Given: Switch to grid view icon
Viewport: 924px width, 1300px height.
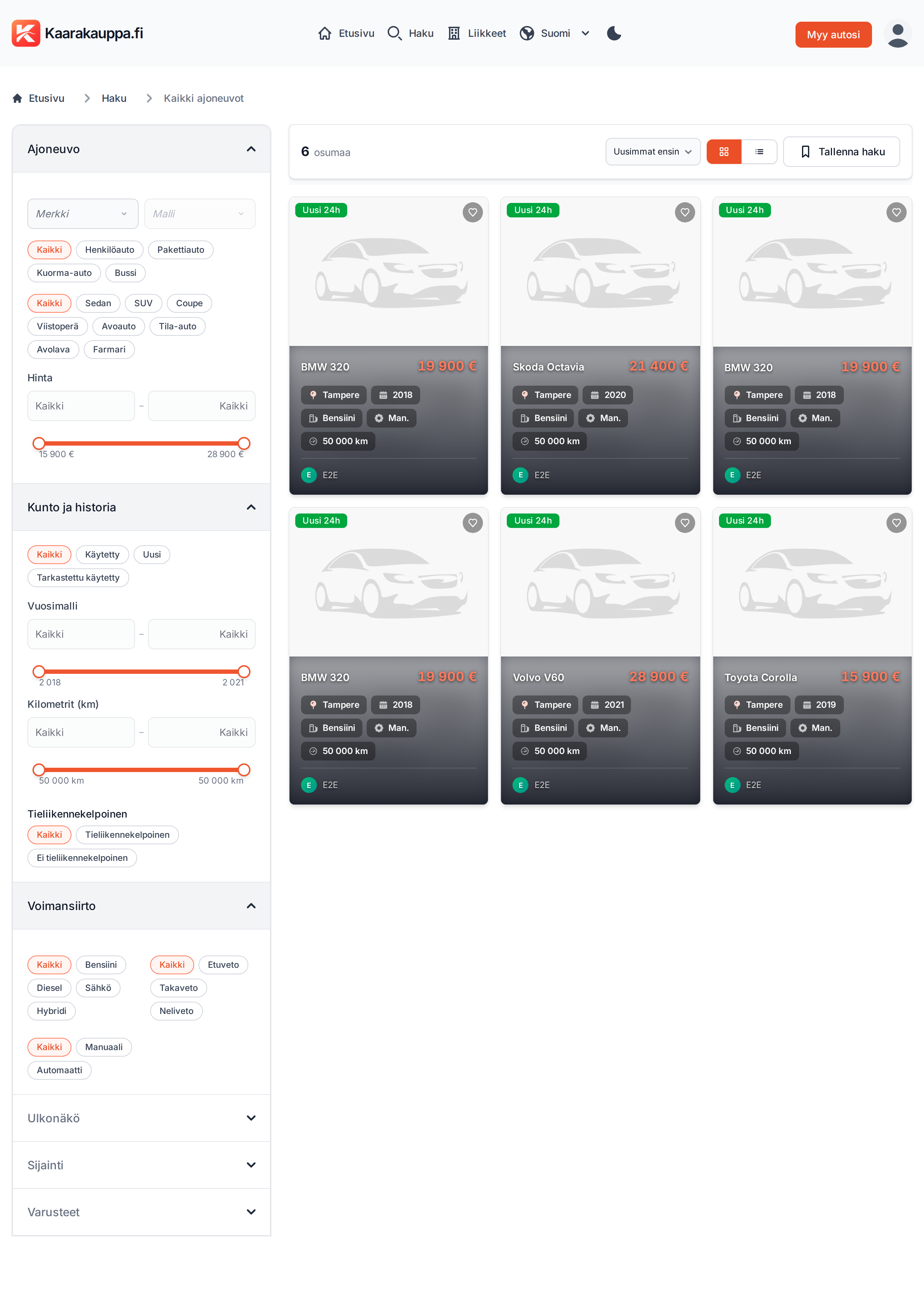Looking at the screenshot, I should coord(724,152).
